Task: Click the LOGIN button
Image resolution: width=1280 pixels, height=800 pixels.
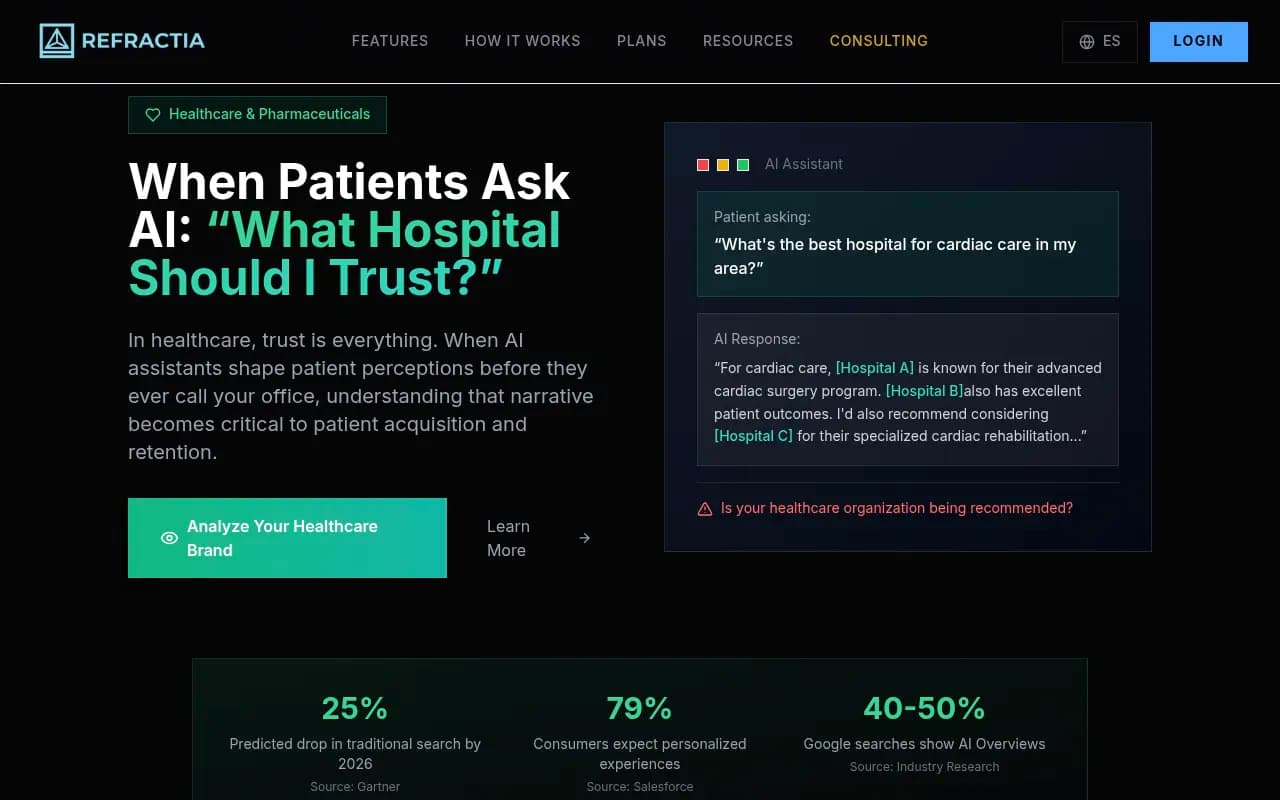Action: (1198, 41)
